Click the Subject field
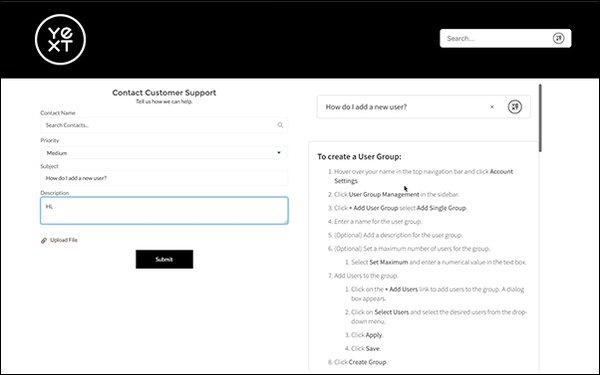 pyautogui.click(x=164, y=178)
